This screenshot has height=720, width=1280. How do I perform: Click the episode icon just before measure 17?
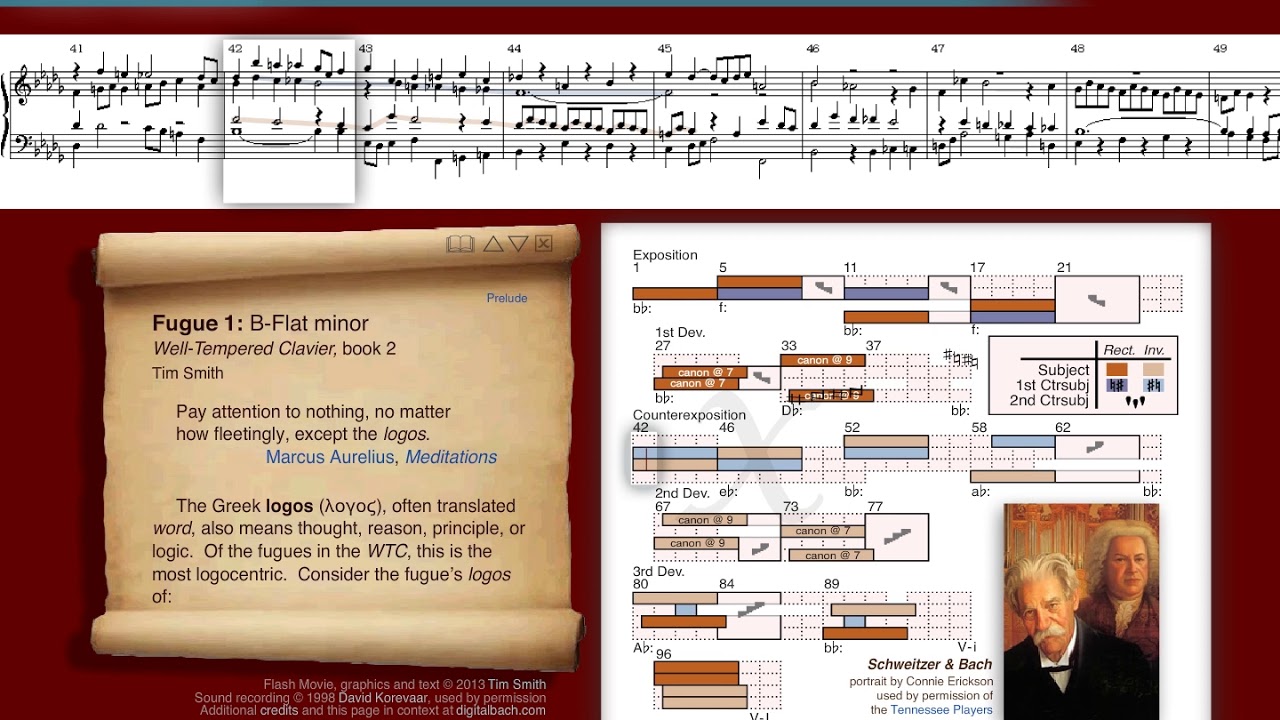coord(949,288)
